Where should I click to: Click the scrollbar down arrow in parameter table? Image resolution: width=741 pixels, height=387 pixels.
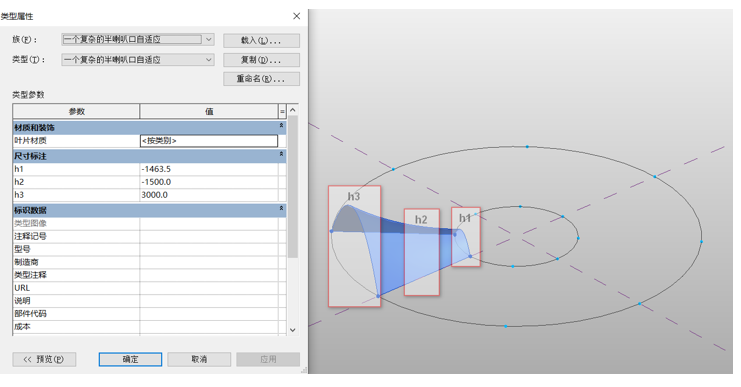coord(293,330)
